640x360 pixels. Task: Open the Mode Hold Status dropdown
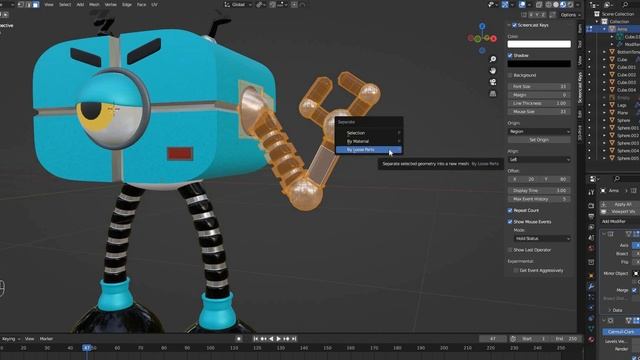[542, 238]
